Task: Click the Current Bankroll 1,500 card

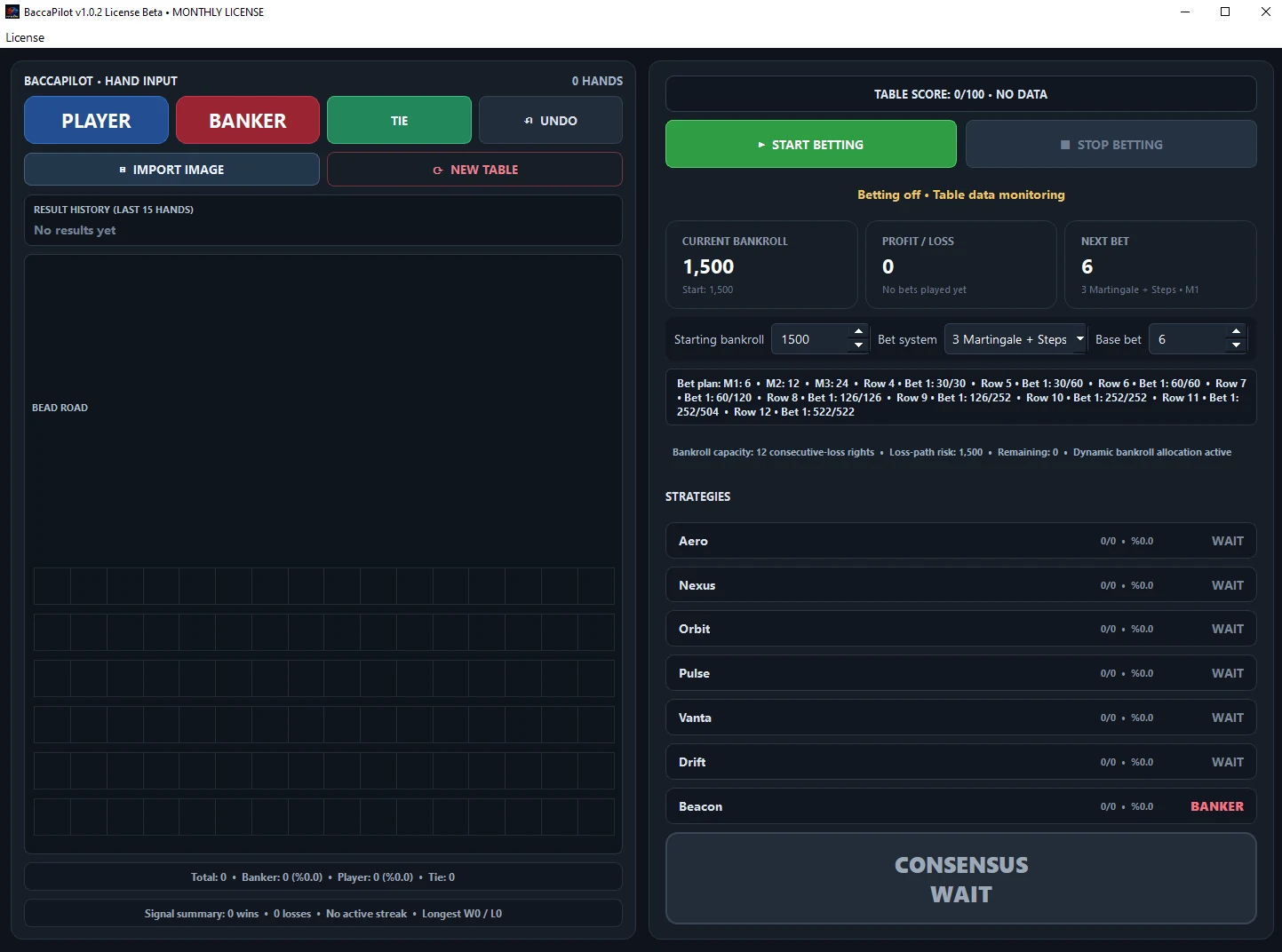Action: [x=761, y=265]
